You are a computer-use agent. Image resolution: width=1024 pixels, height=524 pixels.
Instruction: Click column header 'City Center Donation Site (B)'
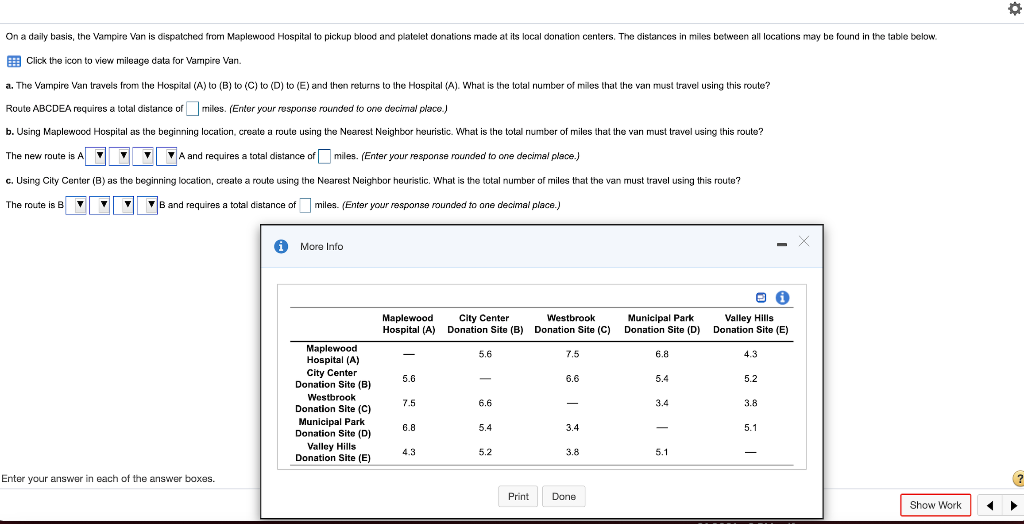point(485,324)
